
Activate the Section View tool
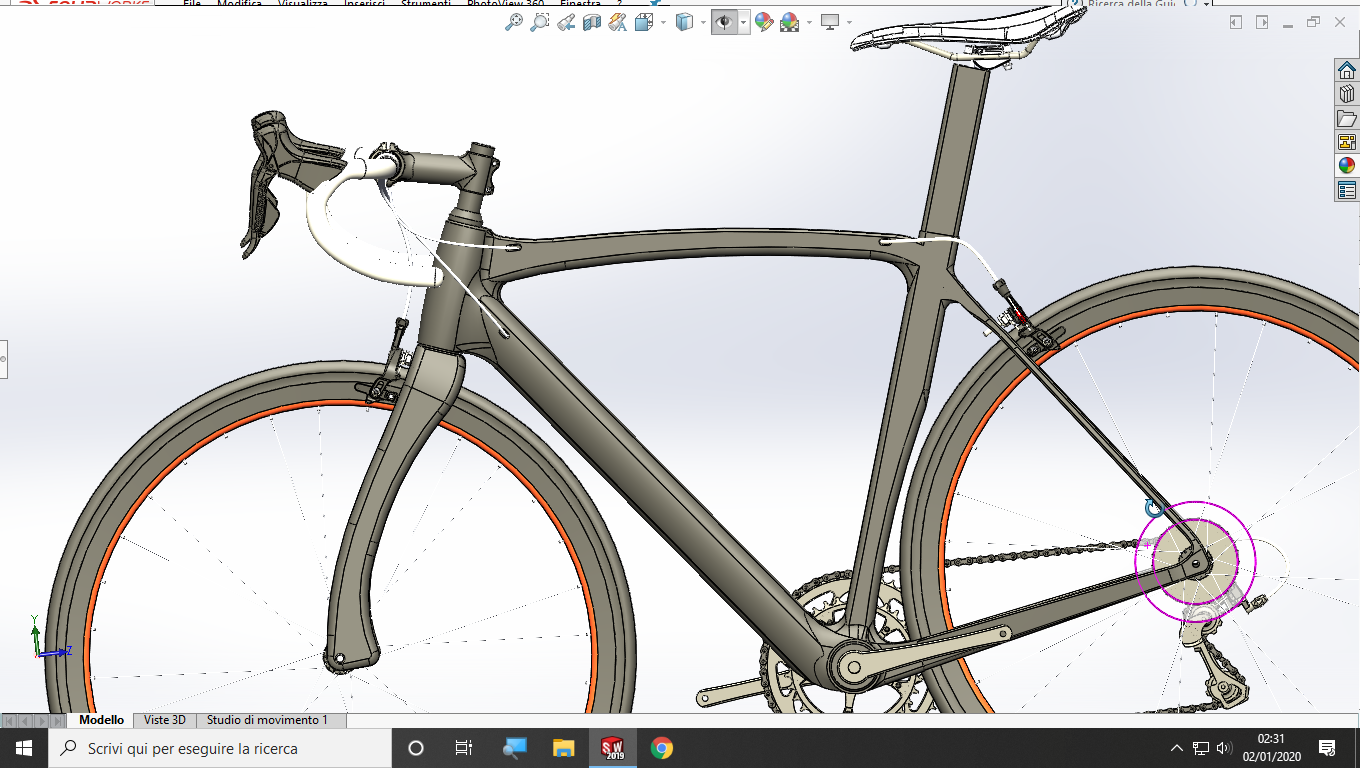click(x=592, y=22)
